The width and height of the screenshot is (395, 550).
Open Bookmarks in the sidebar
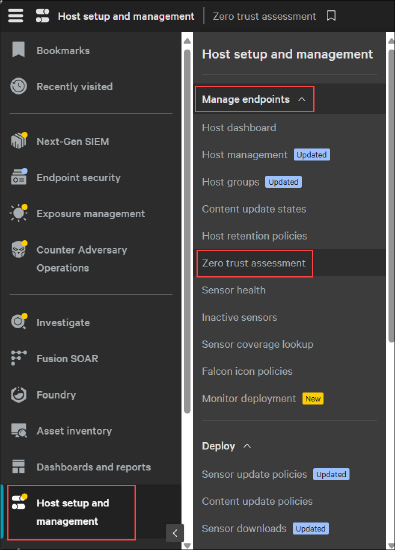click(x=63, y=51)
